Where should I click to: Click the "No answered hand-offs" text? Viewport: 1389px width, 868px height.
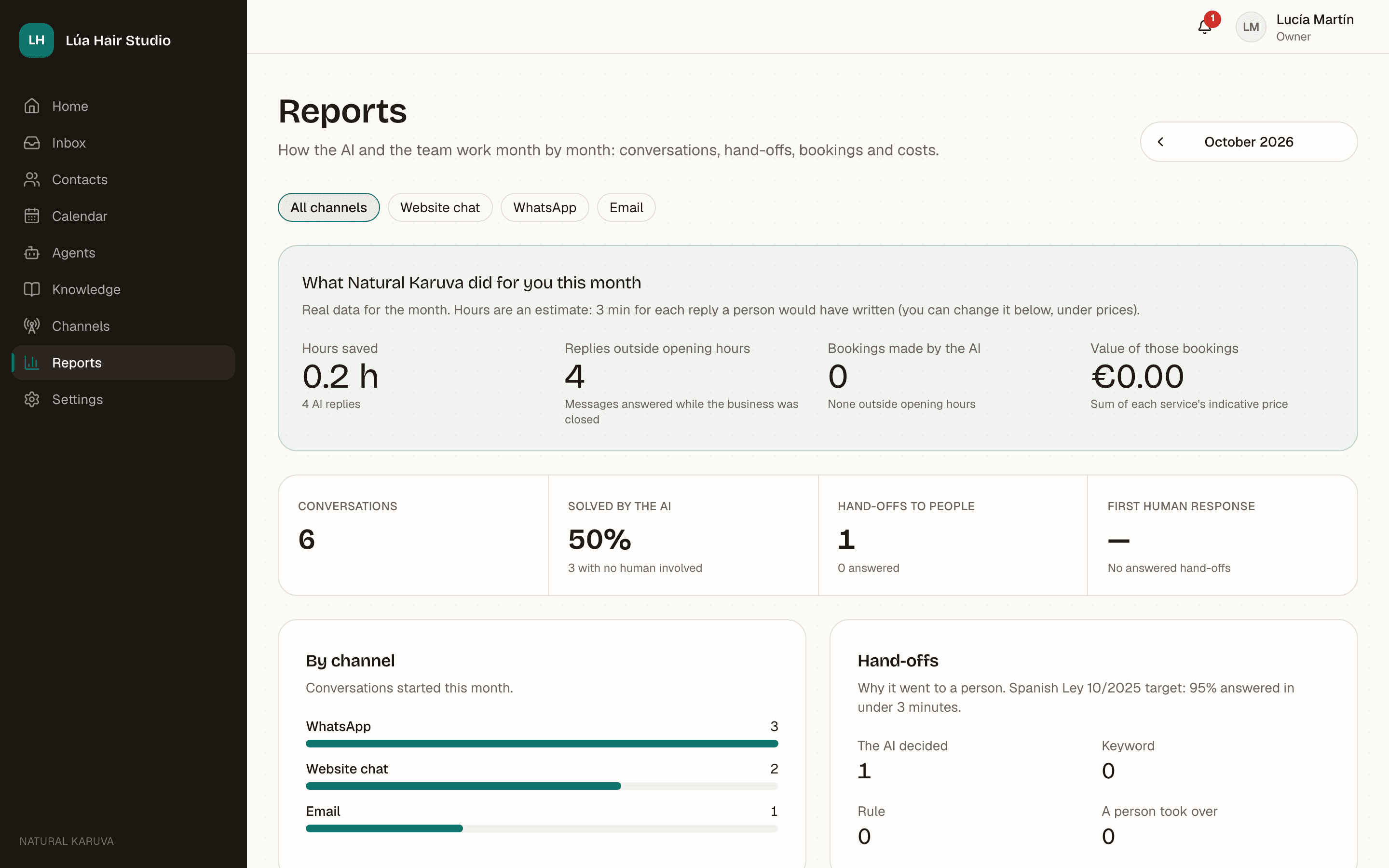[1169, 568]
